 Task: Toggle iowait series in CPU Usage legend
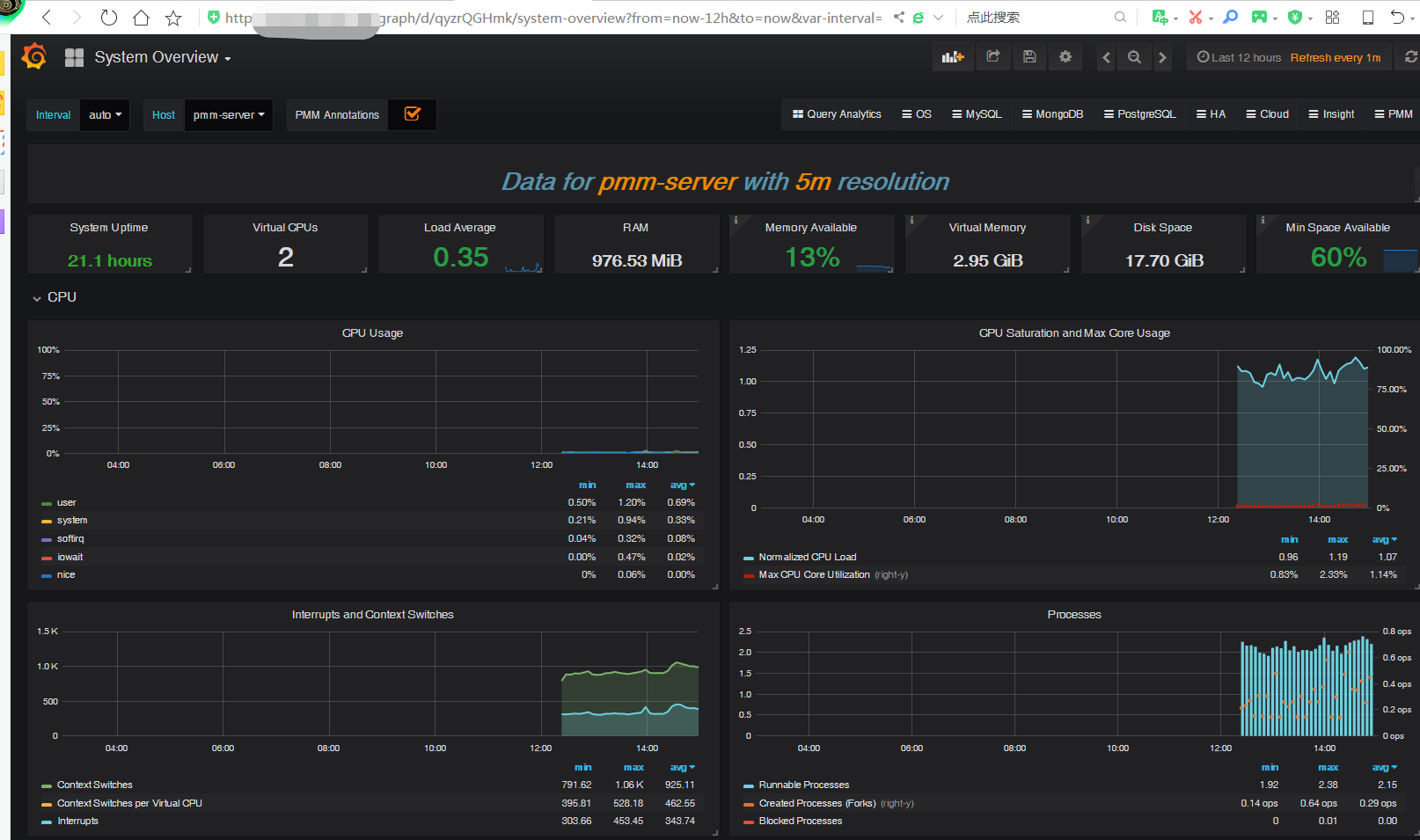coord(70,558)
